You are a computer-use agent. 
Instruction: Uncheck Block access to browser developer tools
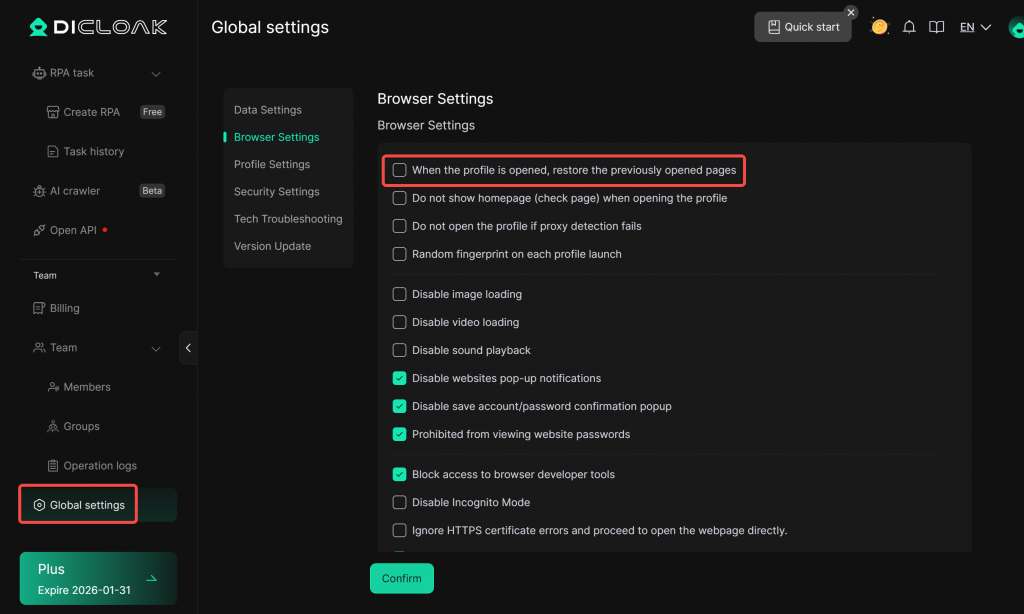click(400, 475)
